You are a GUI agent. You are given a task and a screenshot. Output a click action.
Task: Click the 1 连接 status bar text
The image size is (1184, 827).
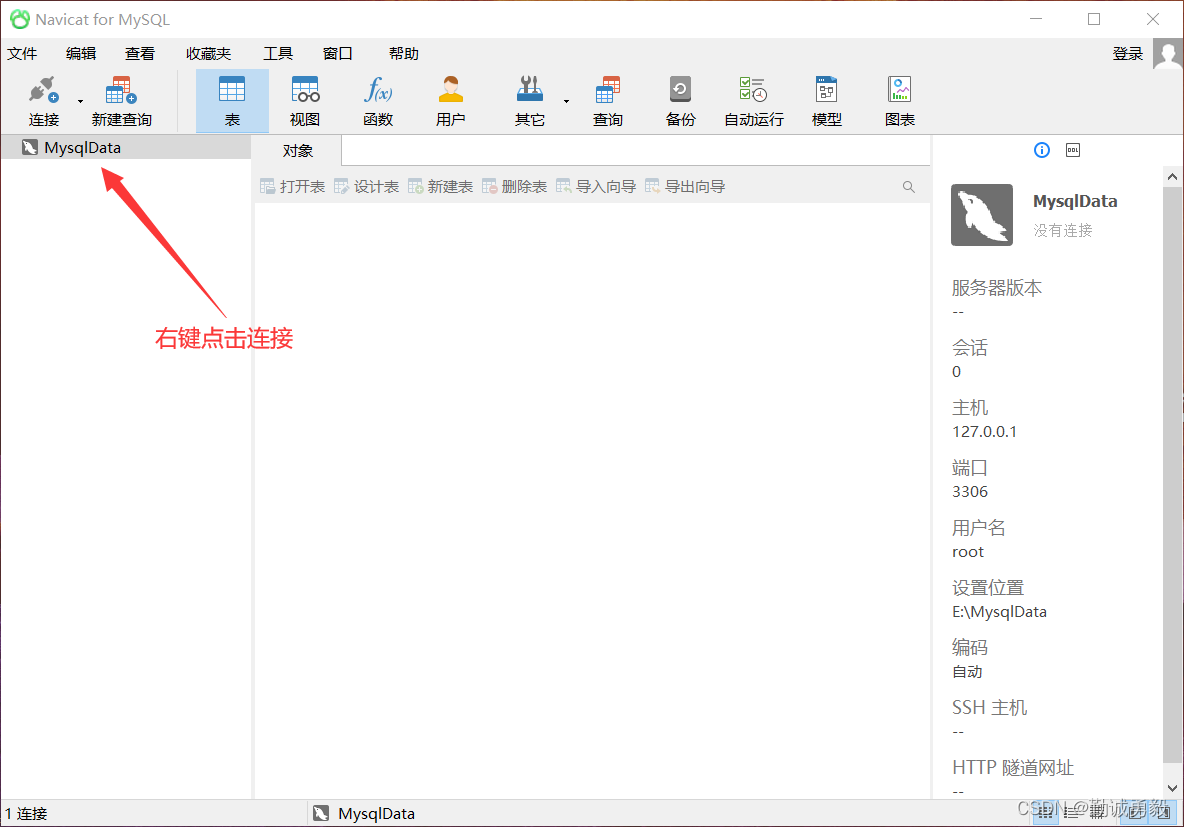point(26,813)
